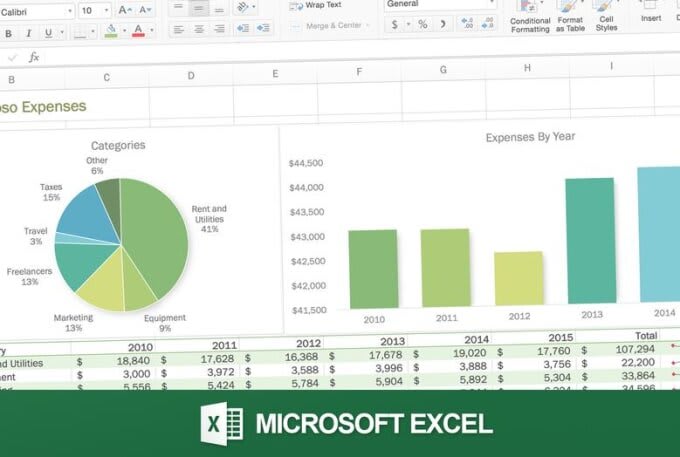Select the Categories chart title

(118, 145)
